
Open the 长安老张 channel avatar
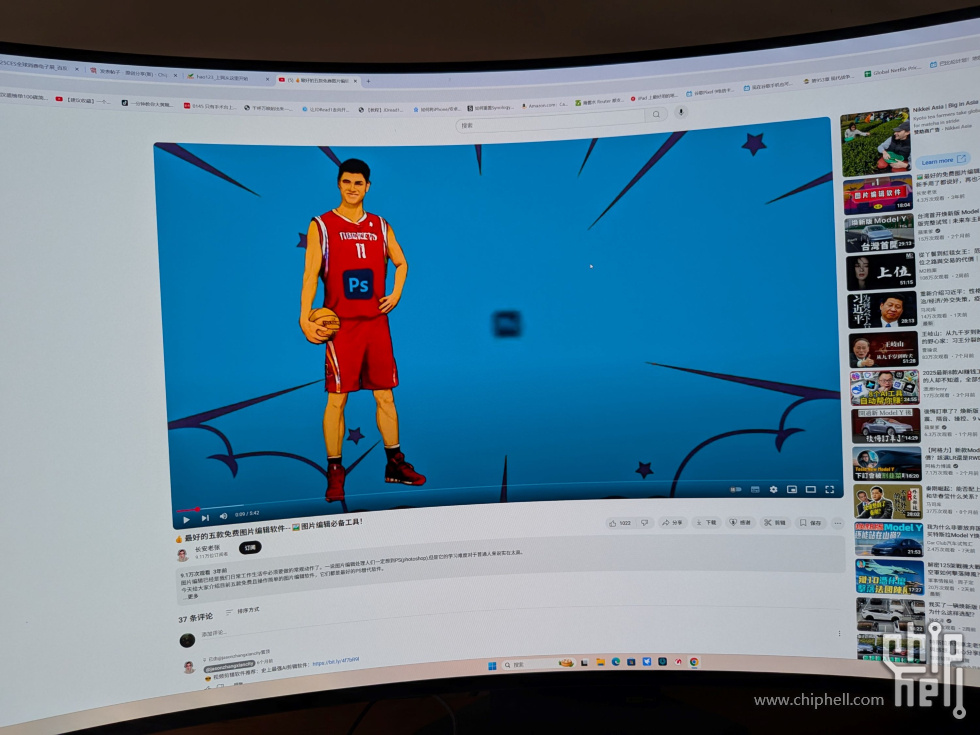point(182,554)
